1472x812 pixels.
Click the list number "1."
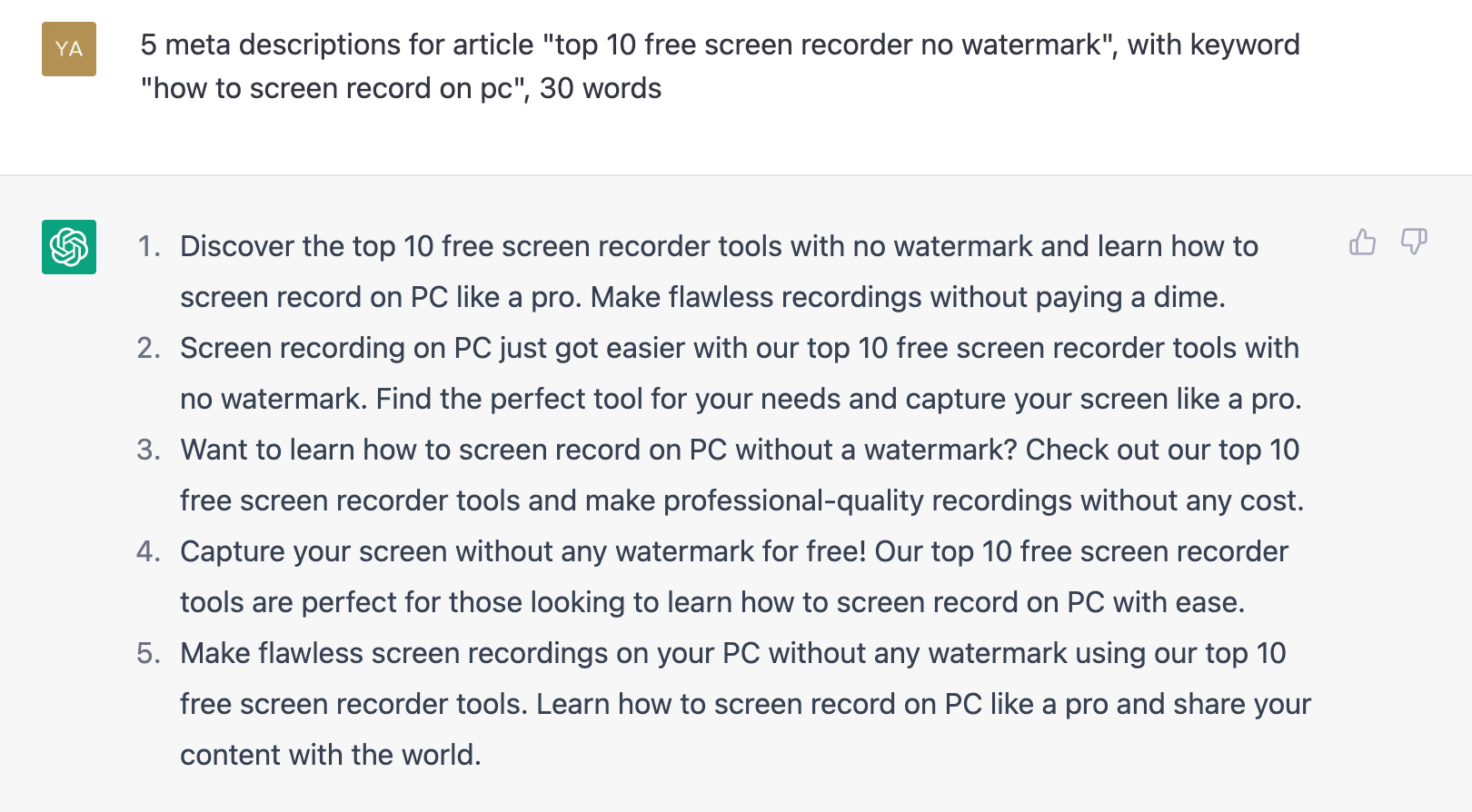click(149, 246)
